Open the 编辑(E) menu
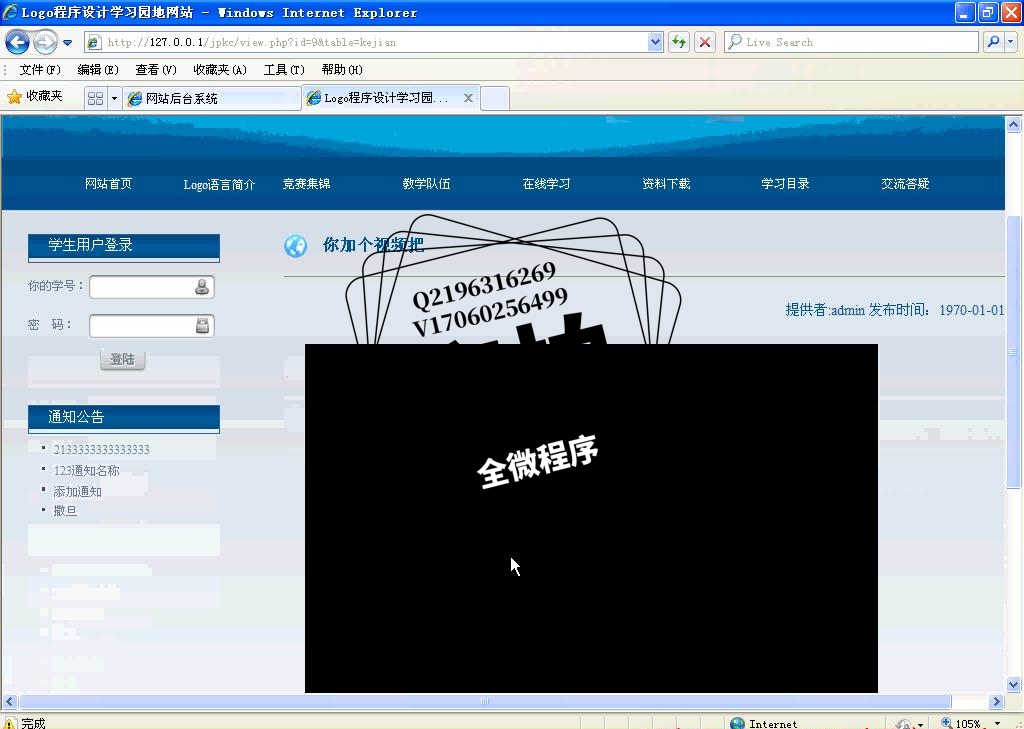Screen dimensions: 1024x729 97,69
